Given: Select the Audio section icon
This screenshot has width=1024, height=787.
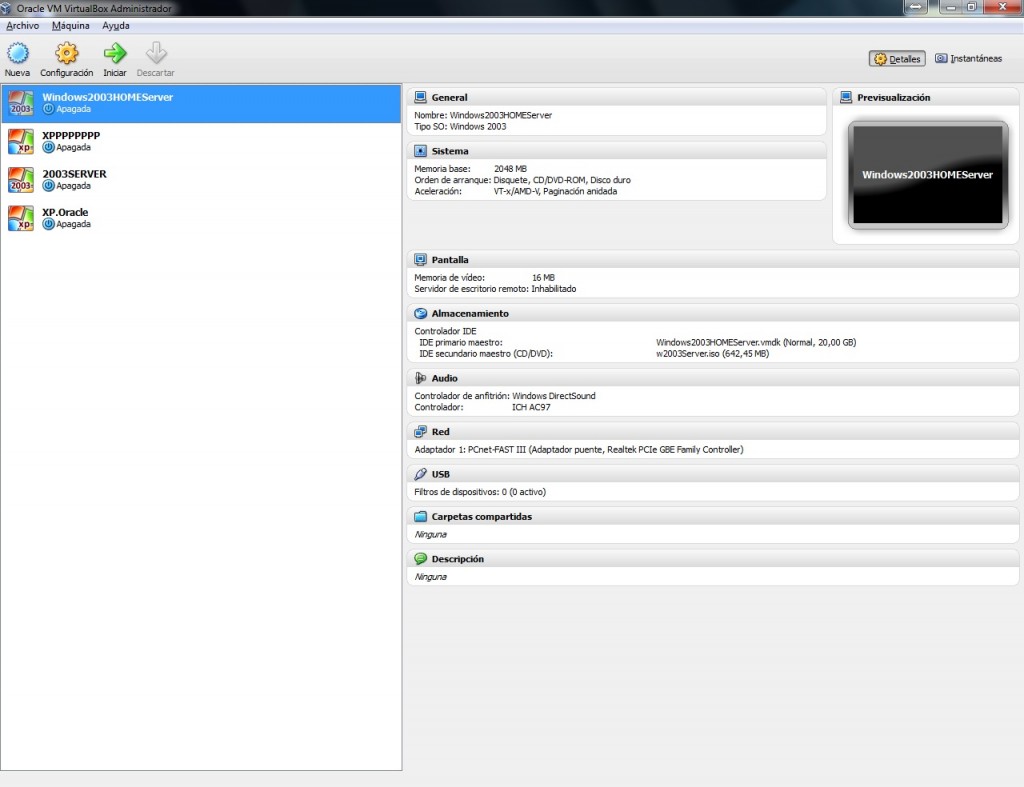Looking at the screenshot, I should (x=419, y=378).
